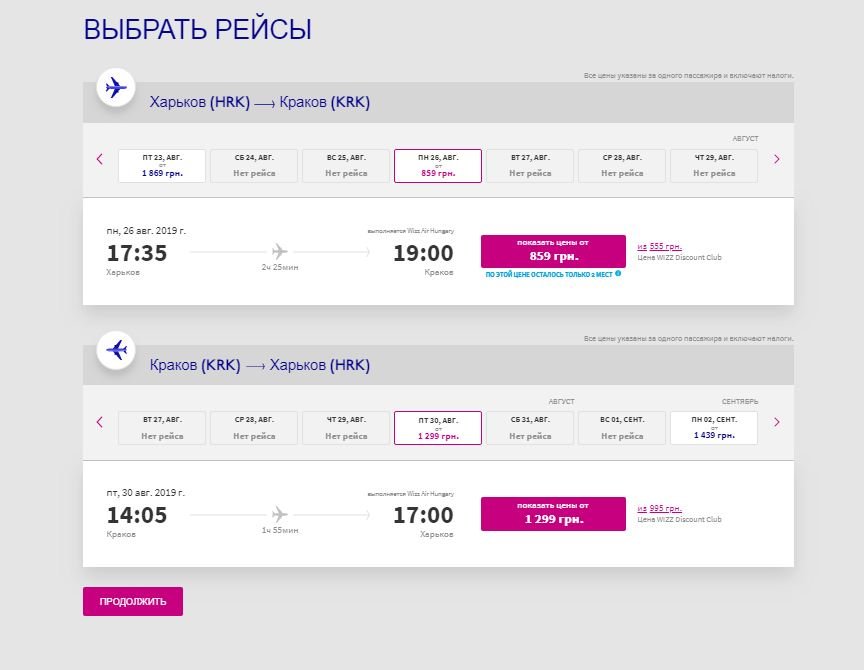
Task: Select ПТ 23 АВГ. outbound date for 1 869 грн.
Action: [x=162, y=166]
